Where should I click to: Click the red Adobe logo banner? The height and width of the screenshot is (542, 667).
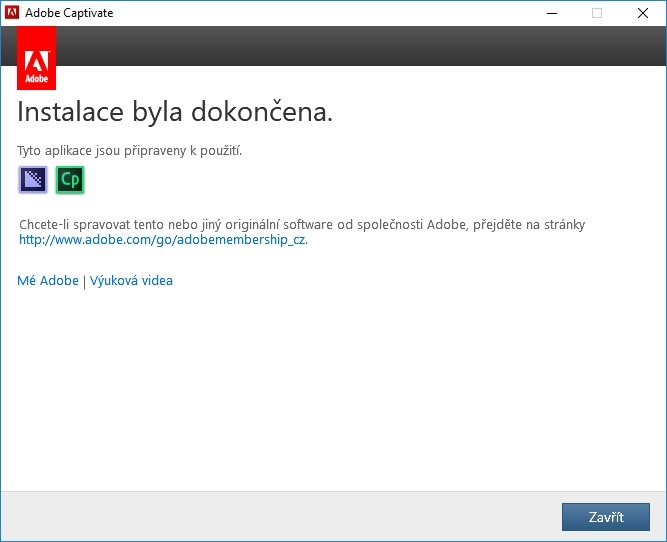point(36,58)
